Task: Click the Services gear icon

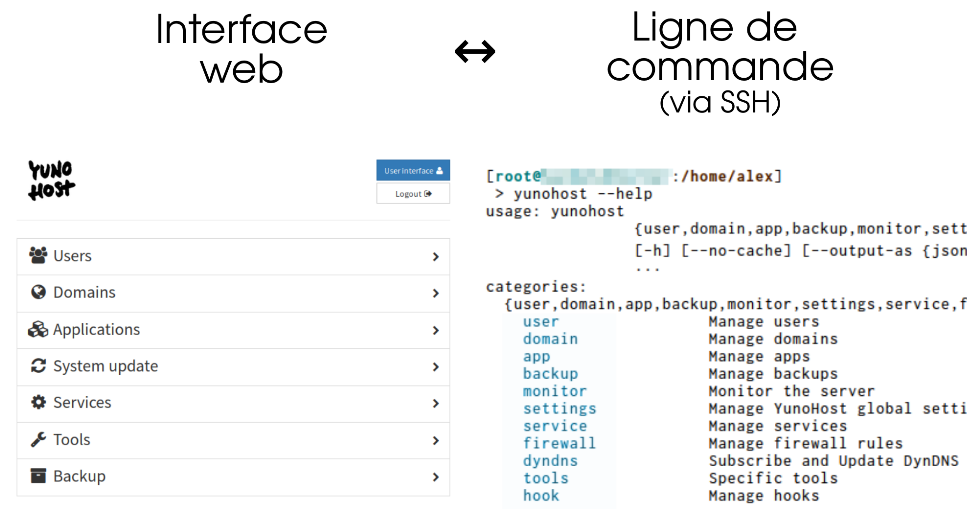Action: 38,402
